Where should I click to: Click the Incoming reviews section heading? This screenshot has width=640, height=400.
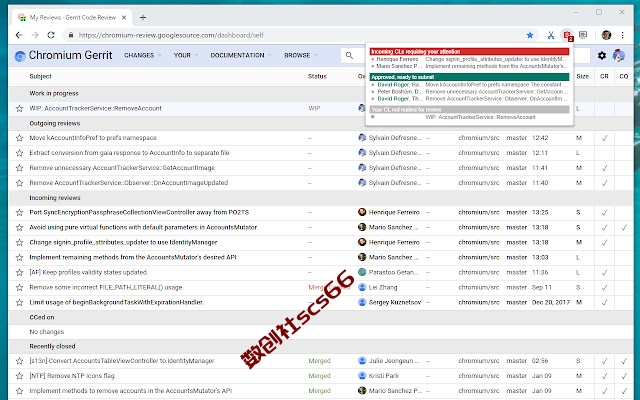point(55,198)
